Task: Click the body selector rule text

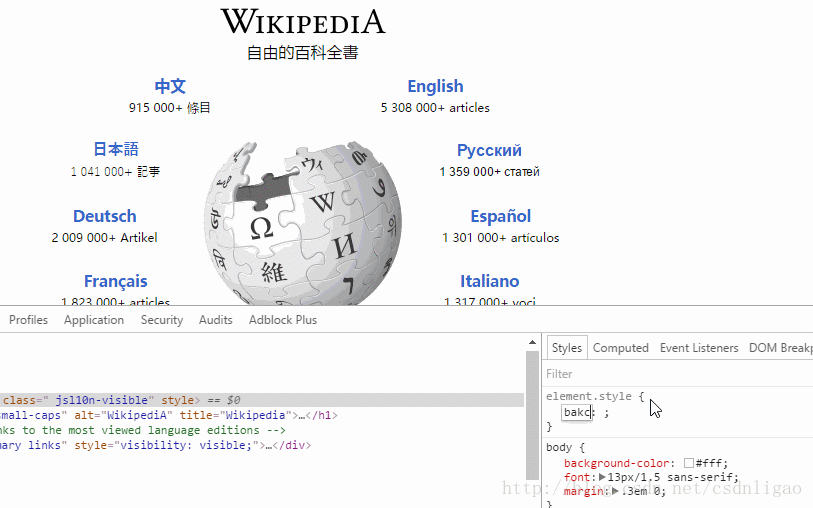Action: (559, 447)
